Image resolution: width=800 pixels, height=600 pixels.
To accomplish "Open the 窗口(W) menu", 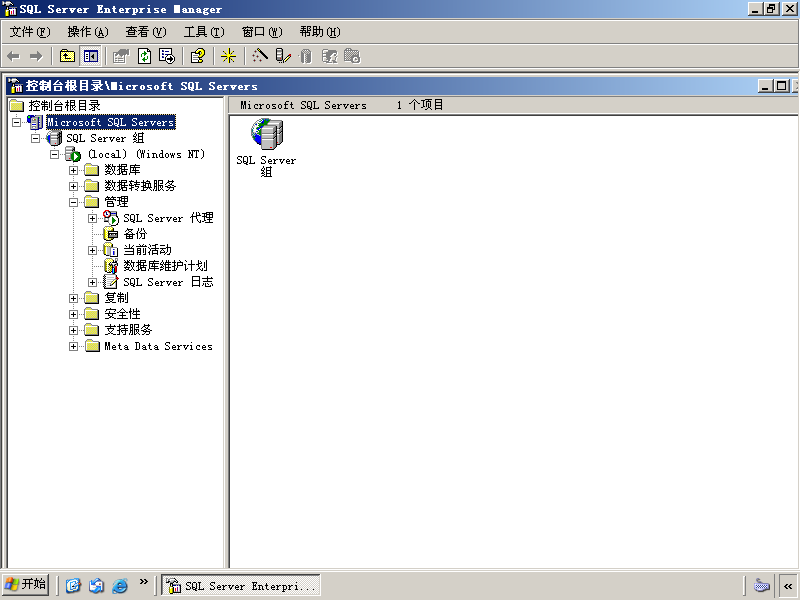I will (262, 32).
